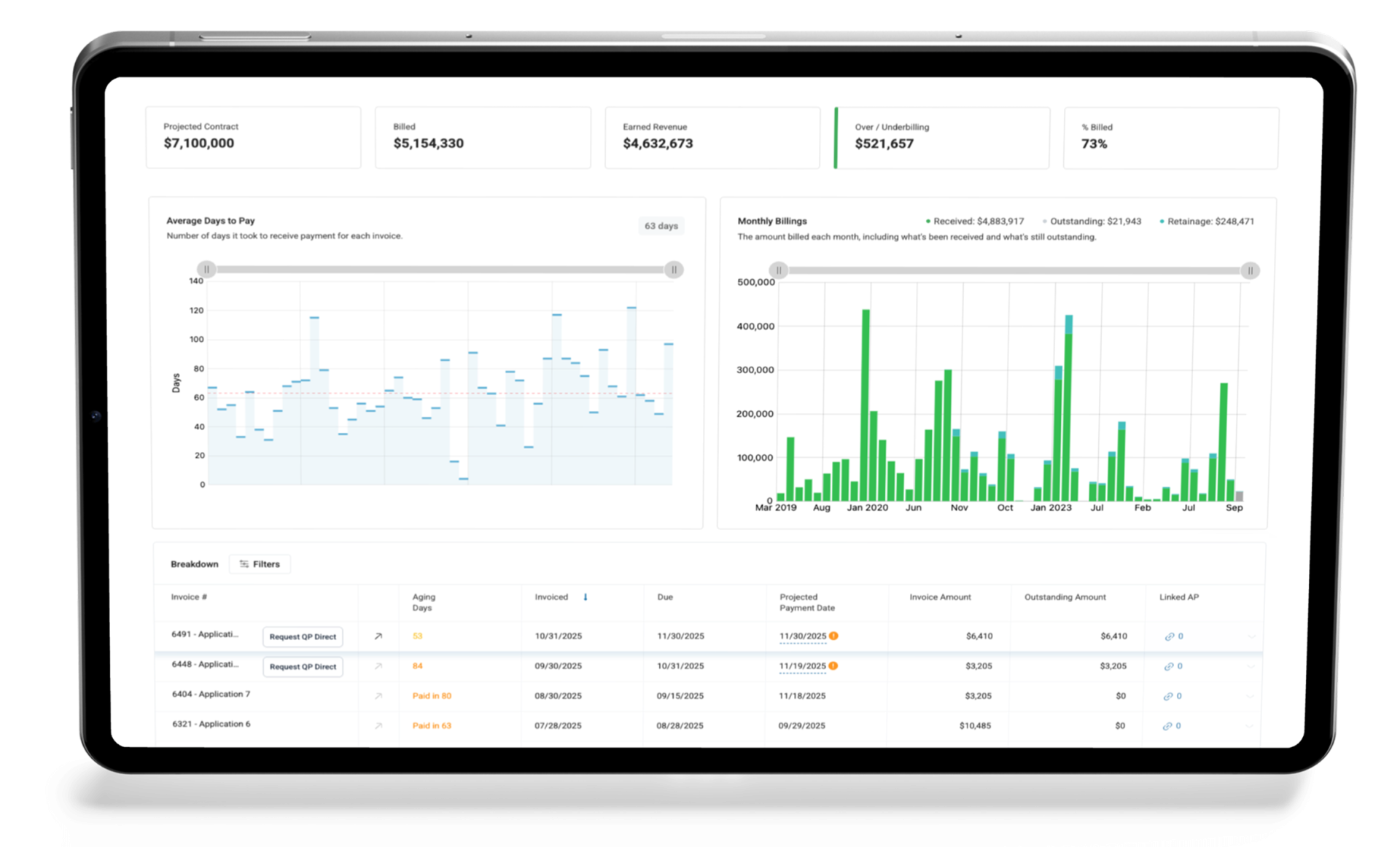Image resolution: width=1400 pixels, height=847 pixels.
Task: Sort by the Aging Days column header
Action: 424,602
